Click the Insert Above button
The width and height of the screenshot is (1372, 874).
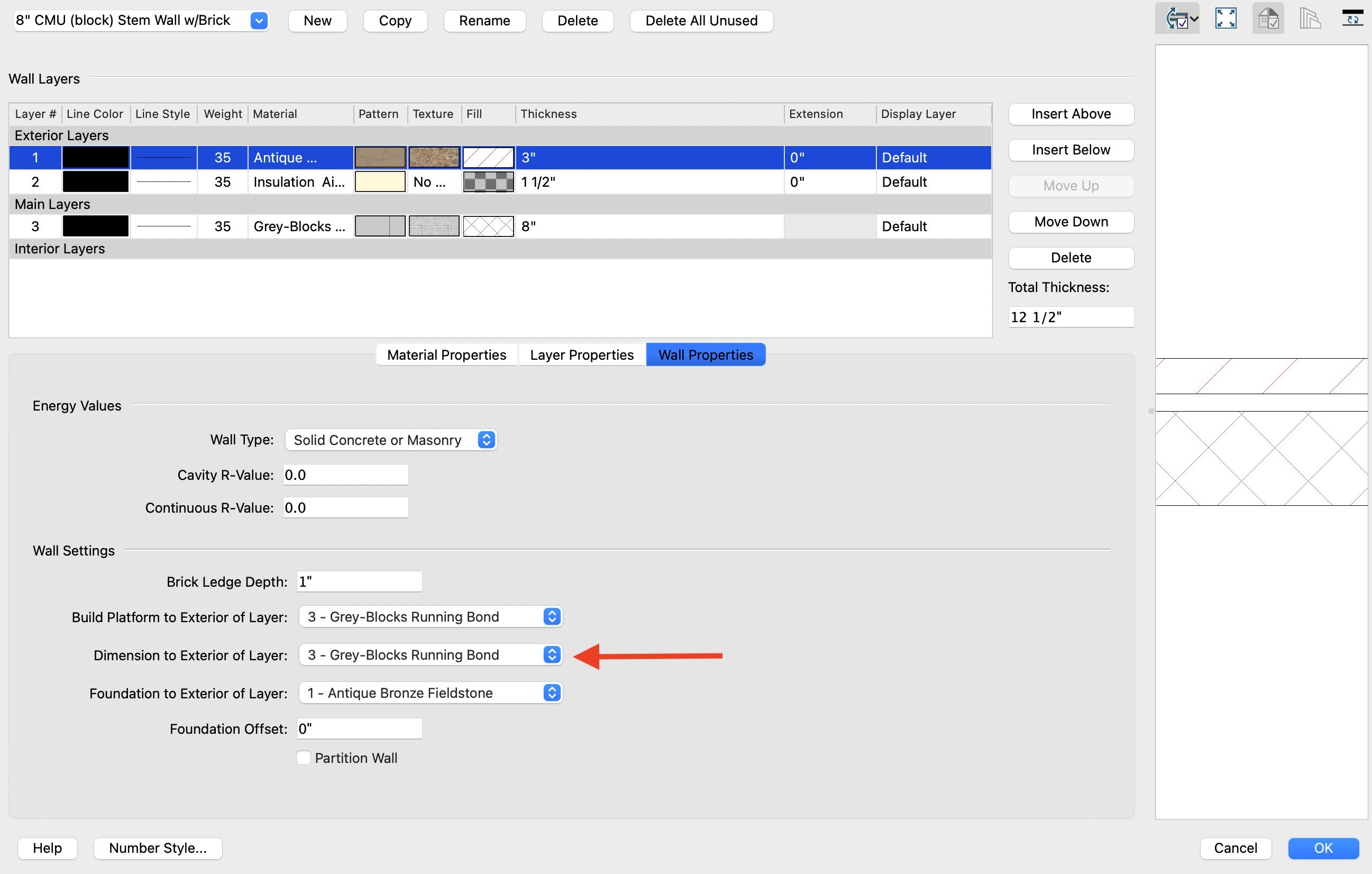1071,114
